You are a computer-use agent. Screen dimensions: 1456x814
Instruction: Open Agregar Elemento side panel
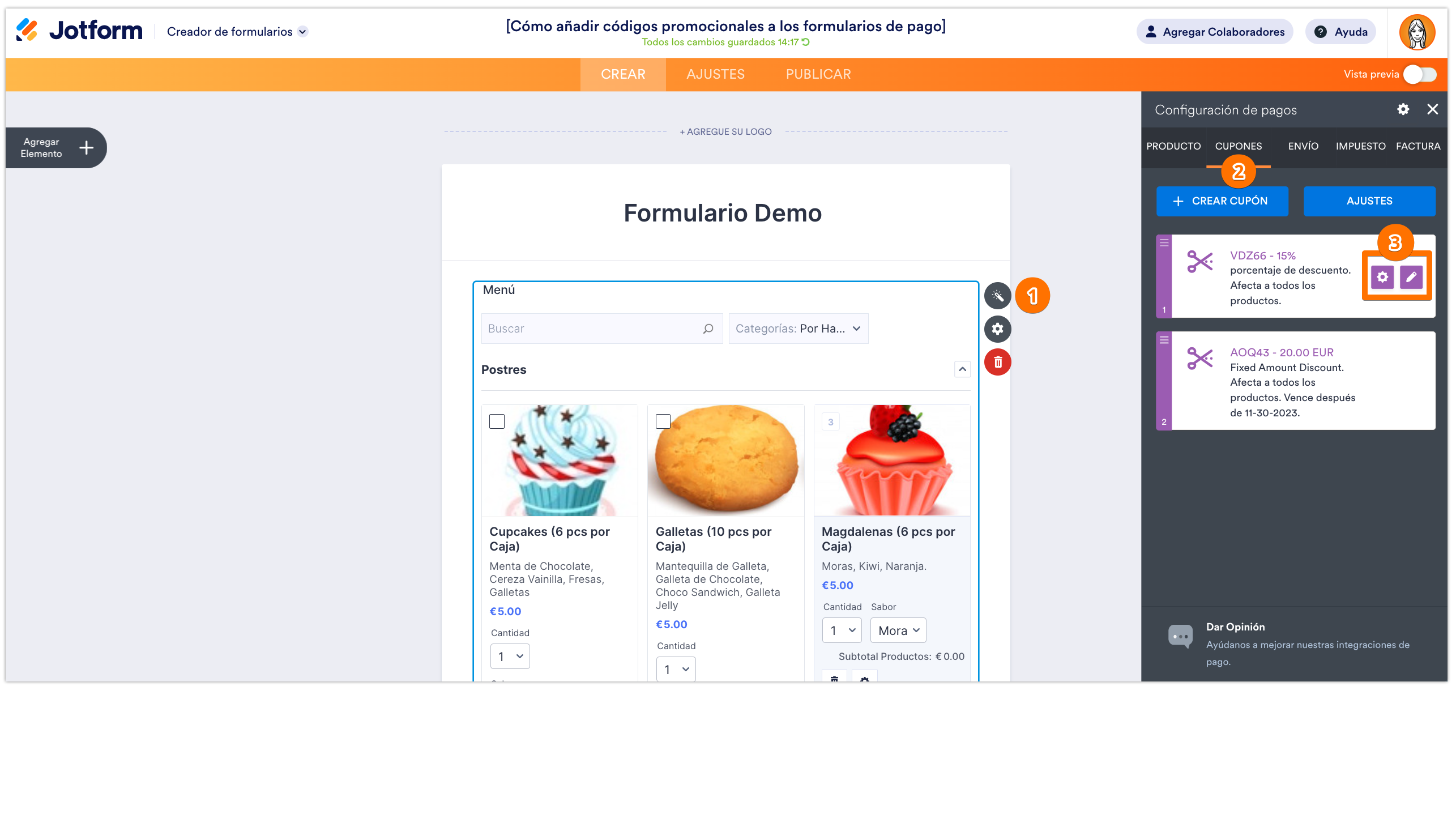point(56,148)
